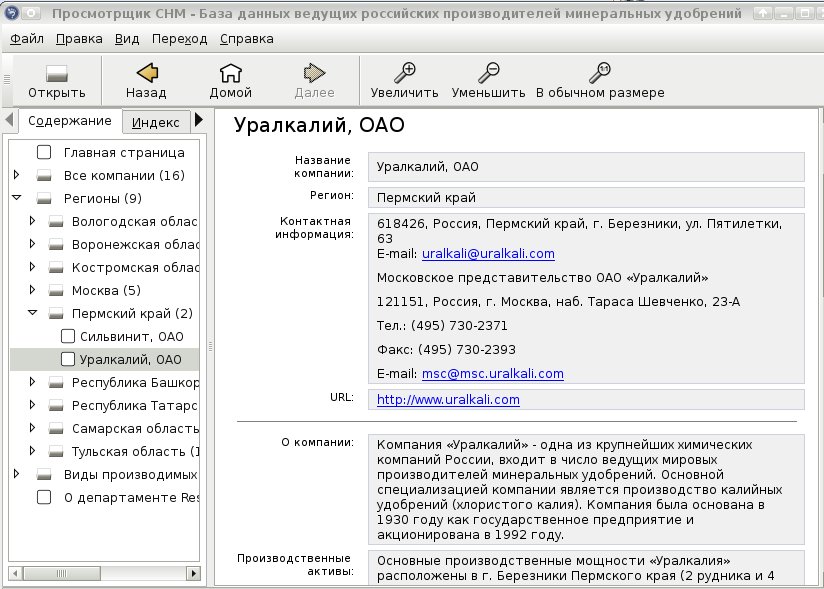Click folder icon beside Самарская область

coord(56,429)
